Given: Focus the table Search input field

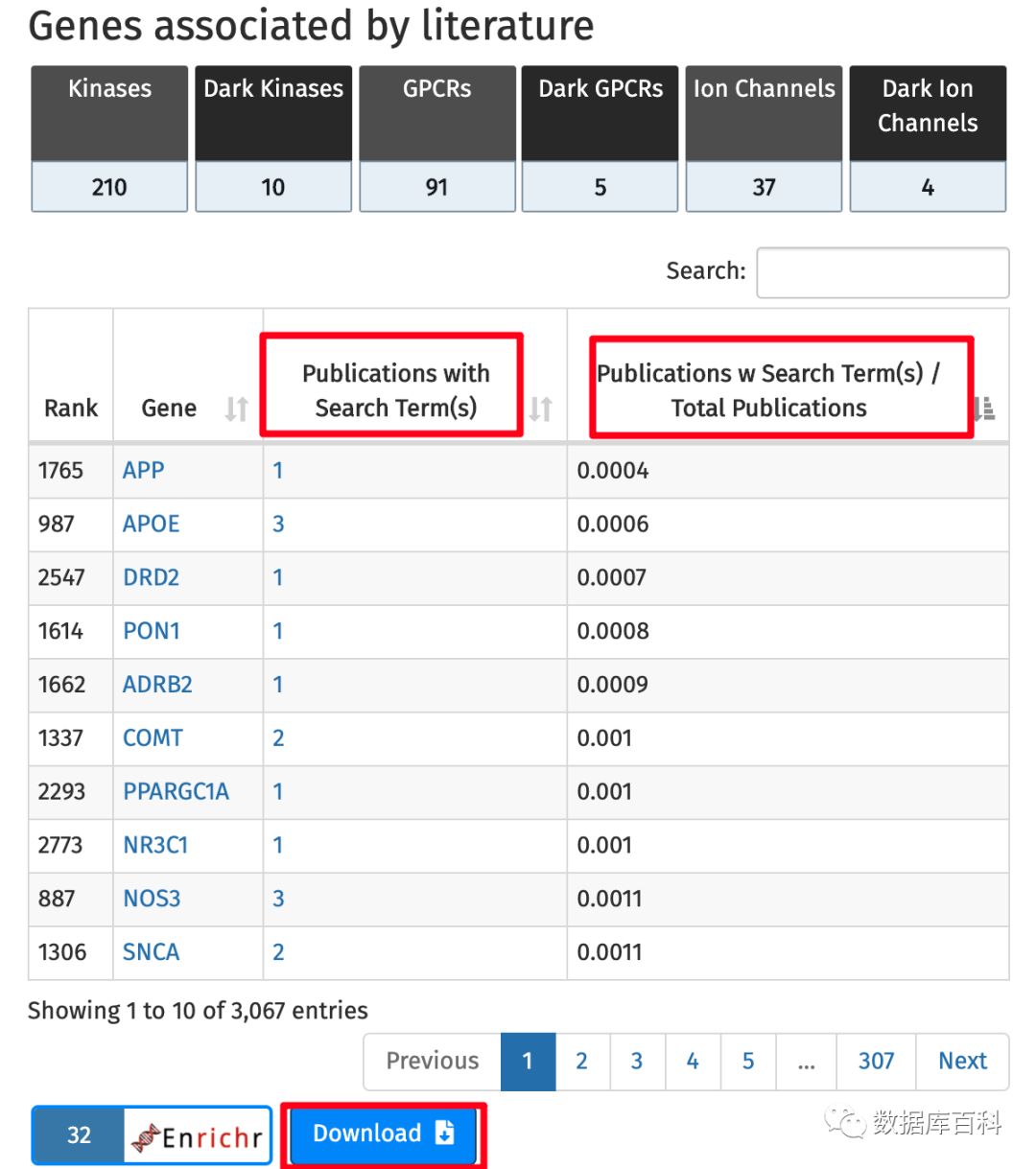Looking at the screenshot, I should (x=883, y=273).
